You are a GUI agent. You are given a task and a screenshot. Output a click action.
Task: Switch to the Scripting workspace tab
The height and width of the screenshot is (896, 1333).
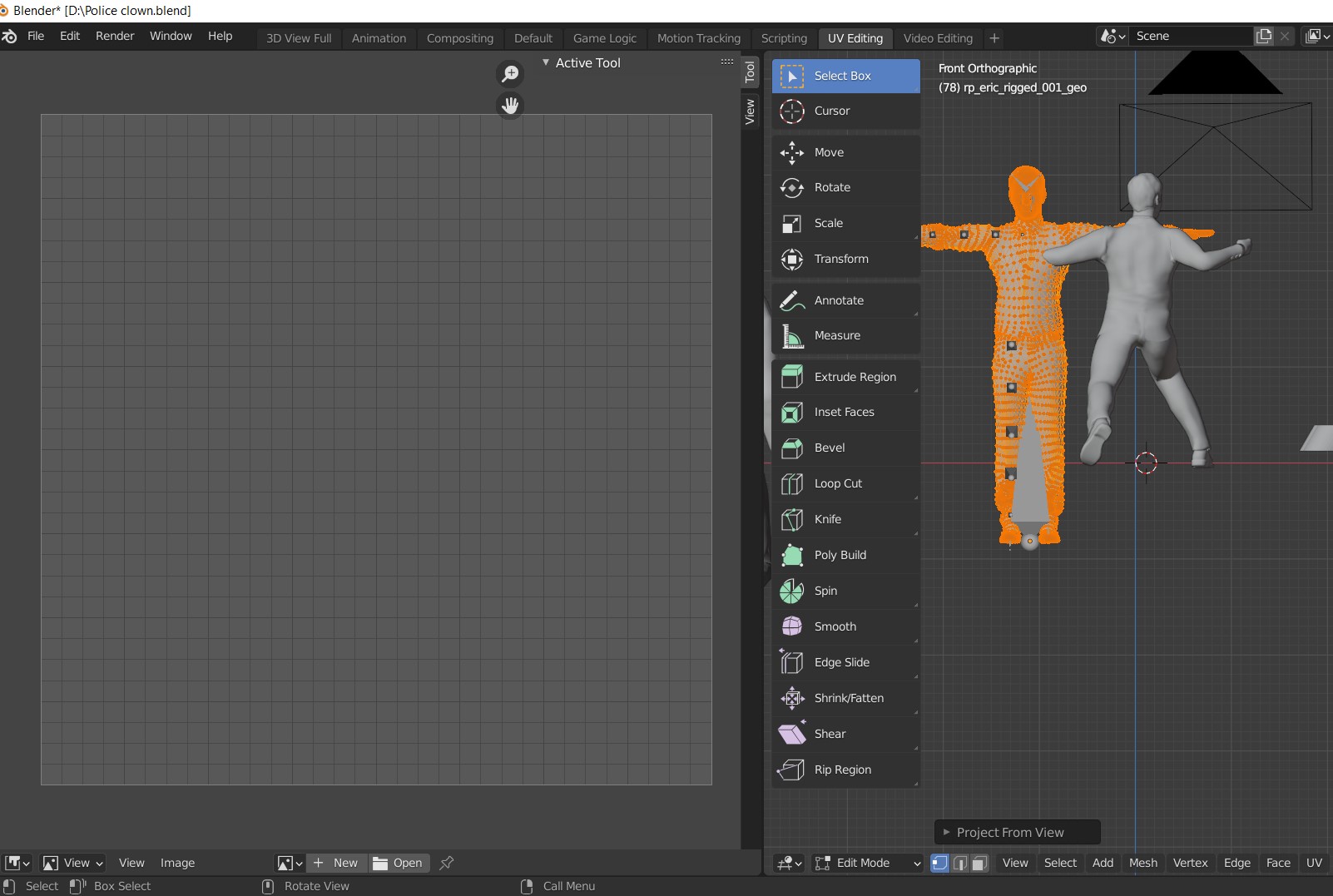tap(784, 38)
